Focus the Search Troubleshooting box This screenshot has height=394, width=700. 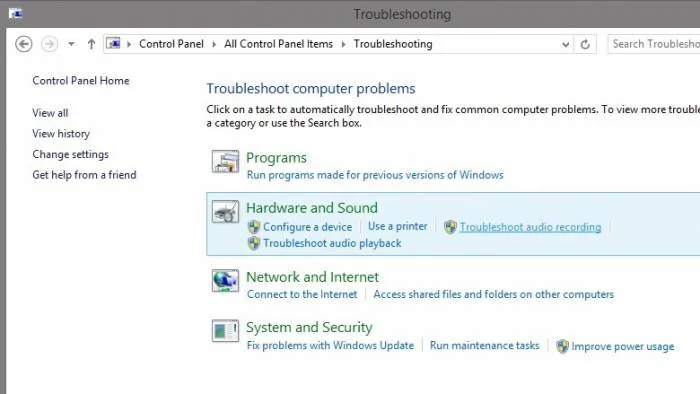coord(654,44)
